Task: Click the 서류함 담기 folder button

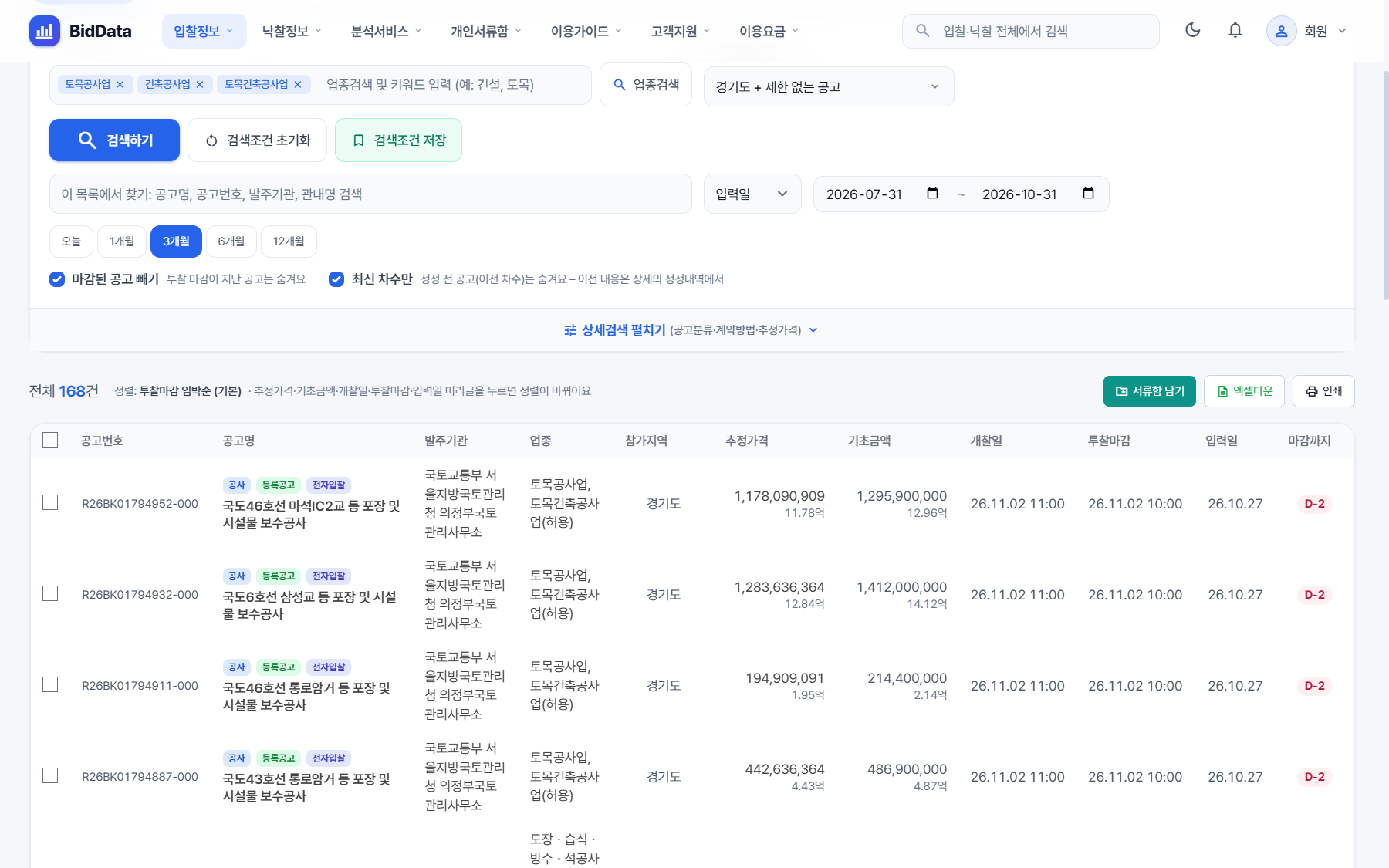Action: [x=1150, y=391]
